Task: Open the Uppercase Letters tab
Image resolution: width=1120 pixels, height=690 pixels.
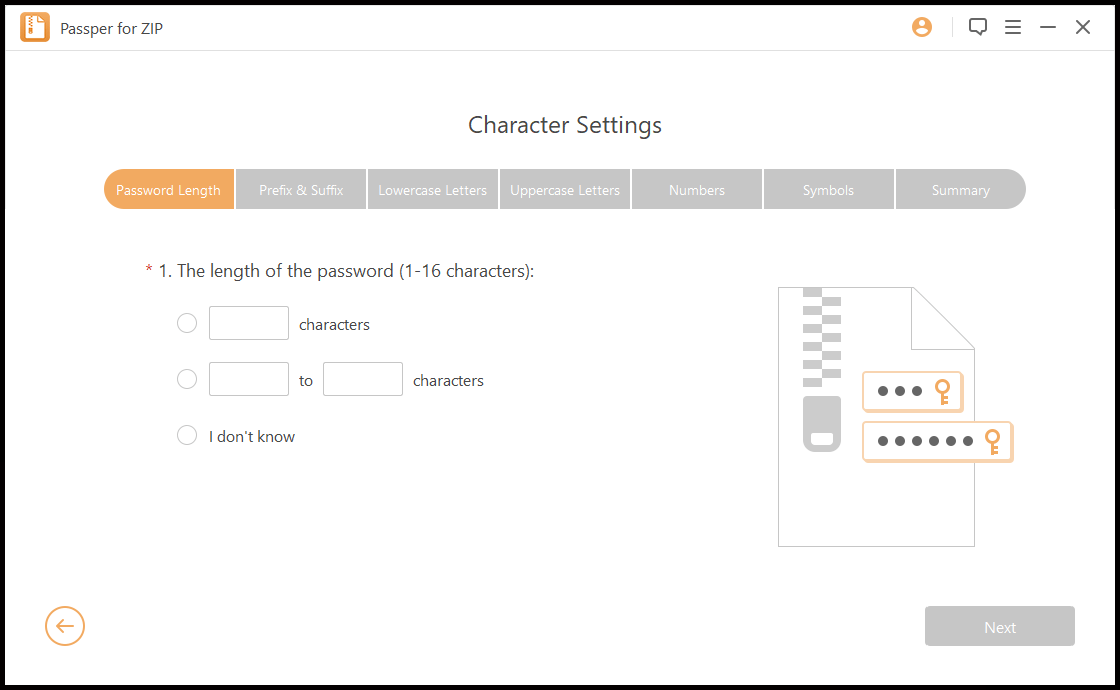Action: (564, 189)
